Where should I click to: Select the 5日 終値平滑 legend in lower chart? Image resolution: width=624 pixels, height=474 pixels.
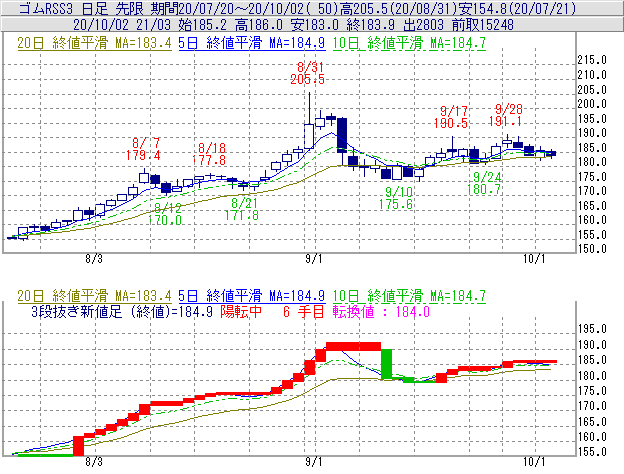click(x=252, y=296)
